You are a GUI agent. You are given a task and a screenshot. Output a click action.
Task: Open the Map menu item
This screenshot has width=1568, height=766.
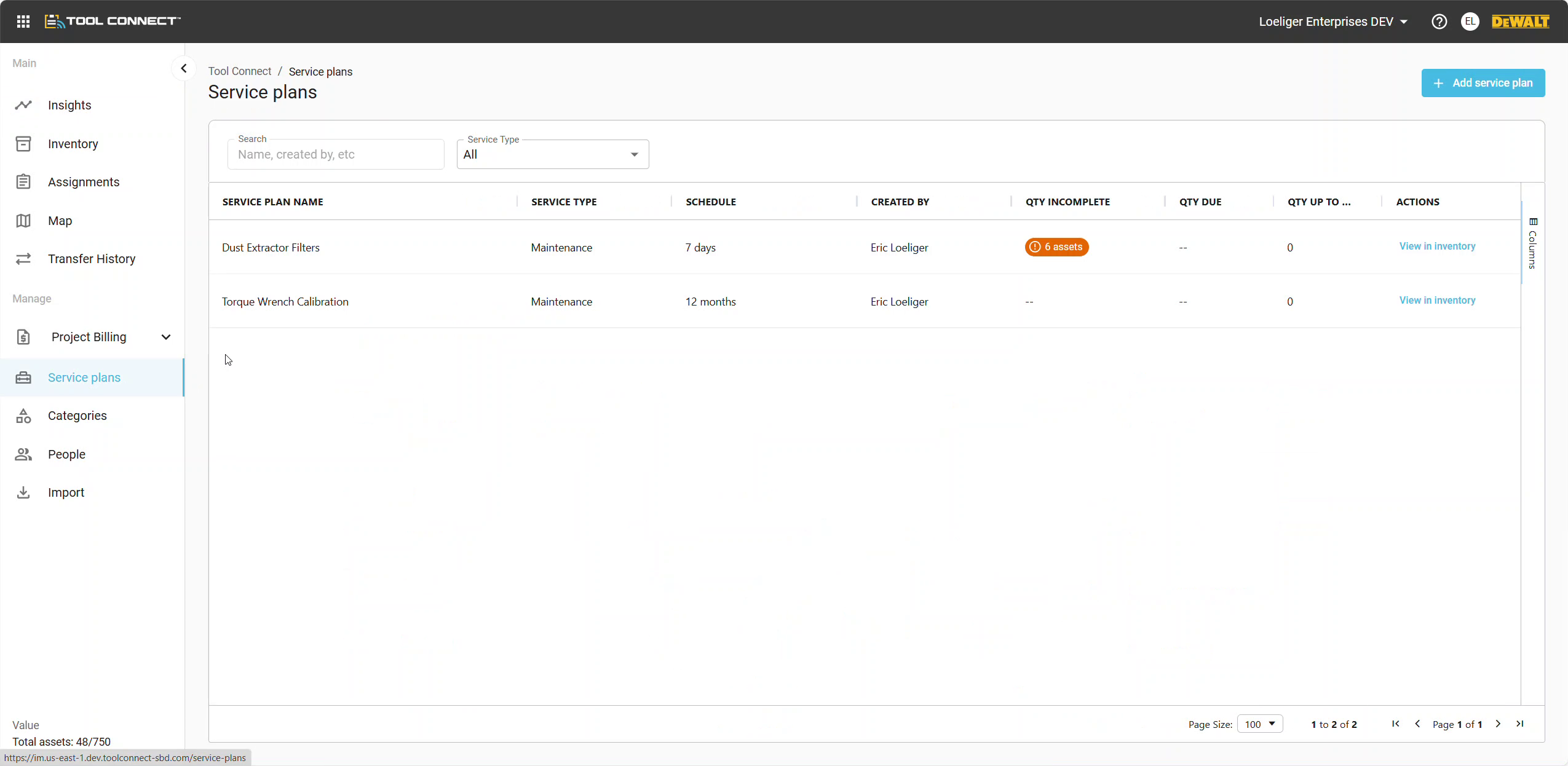coord(92,221)
